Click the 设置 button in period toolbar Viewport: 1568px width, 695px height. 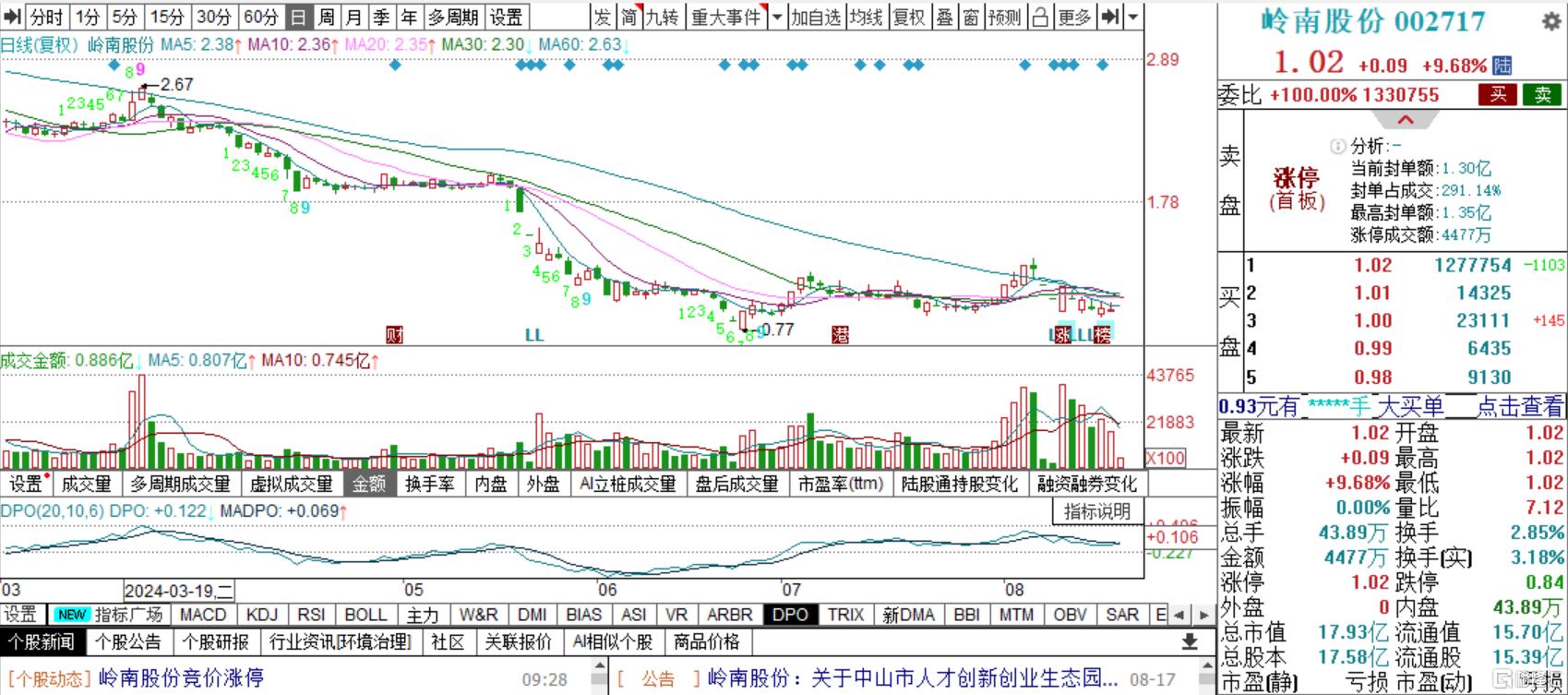click(506, 17)
